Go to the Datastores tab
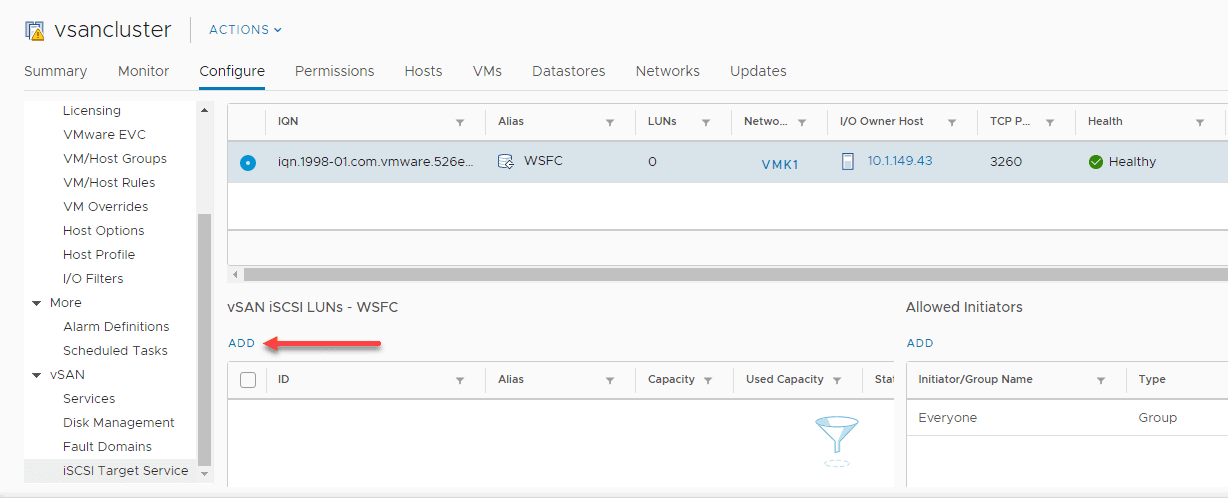 (569, 71)
